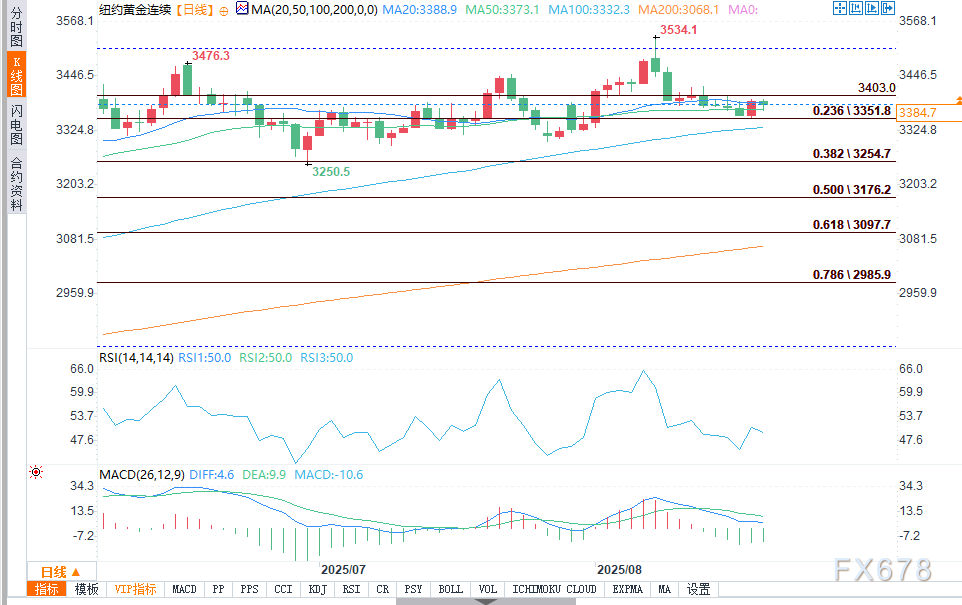The height and width of the screenshot is (605, 962).
Task: Click the MA indicator image icon before MA(20,50,100,200,0,0)
Action: pyautogui.click(x=241, y=8)
